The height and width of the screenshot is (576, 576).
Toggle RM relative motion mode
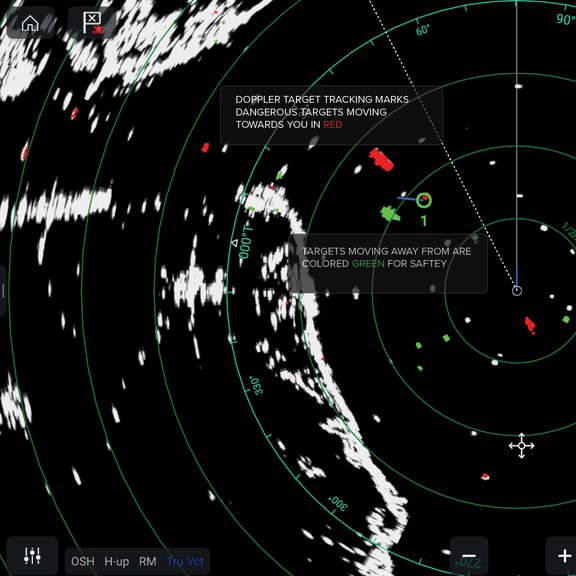pyautogui.click(x=148, y=561)
